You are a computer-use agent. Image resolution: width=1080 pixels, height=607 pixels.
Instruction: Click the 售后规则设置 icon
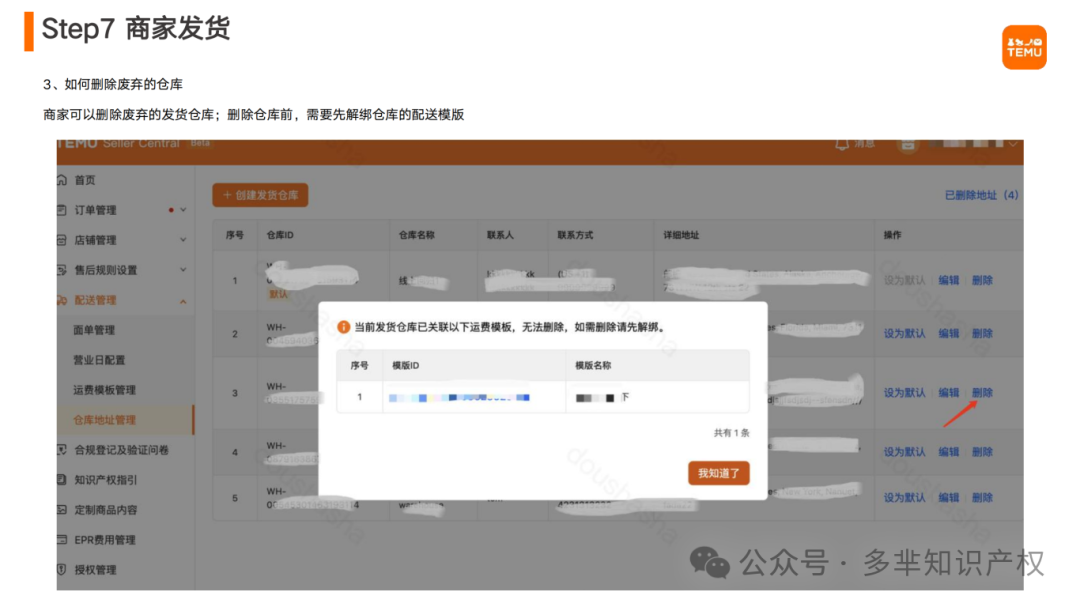(62, 270)
